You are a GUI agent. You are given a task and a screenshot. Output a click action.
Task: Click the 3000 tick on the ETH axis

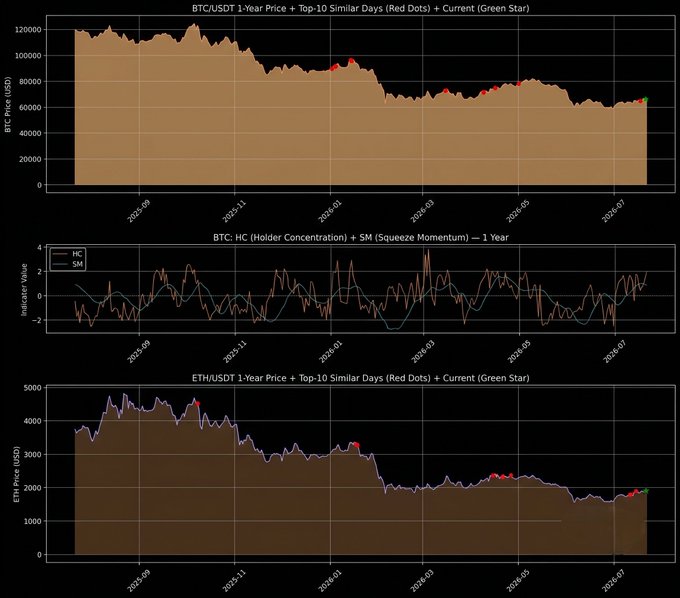pyautogui.click(x=34, y=454)
